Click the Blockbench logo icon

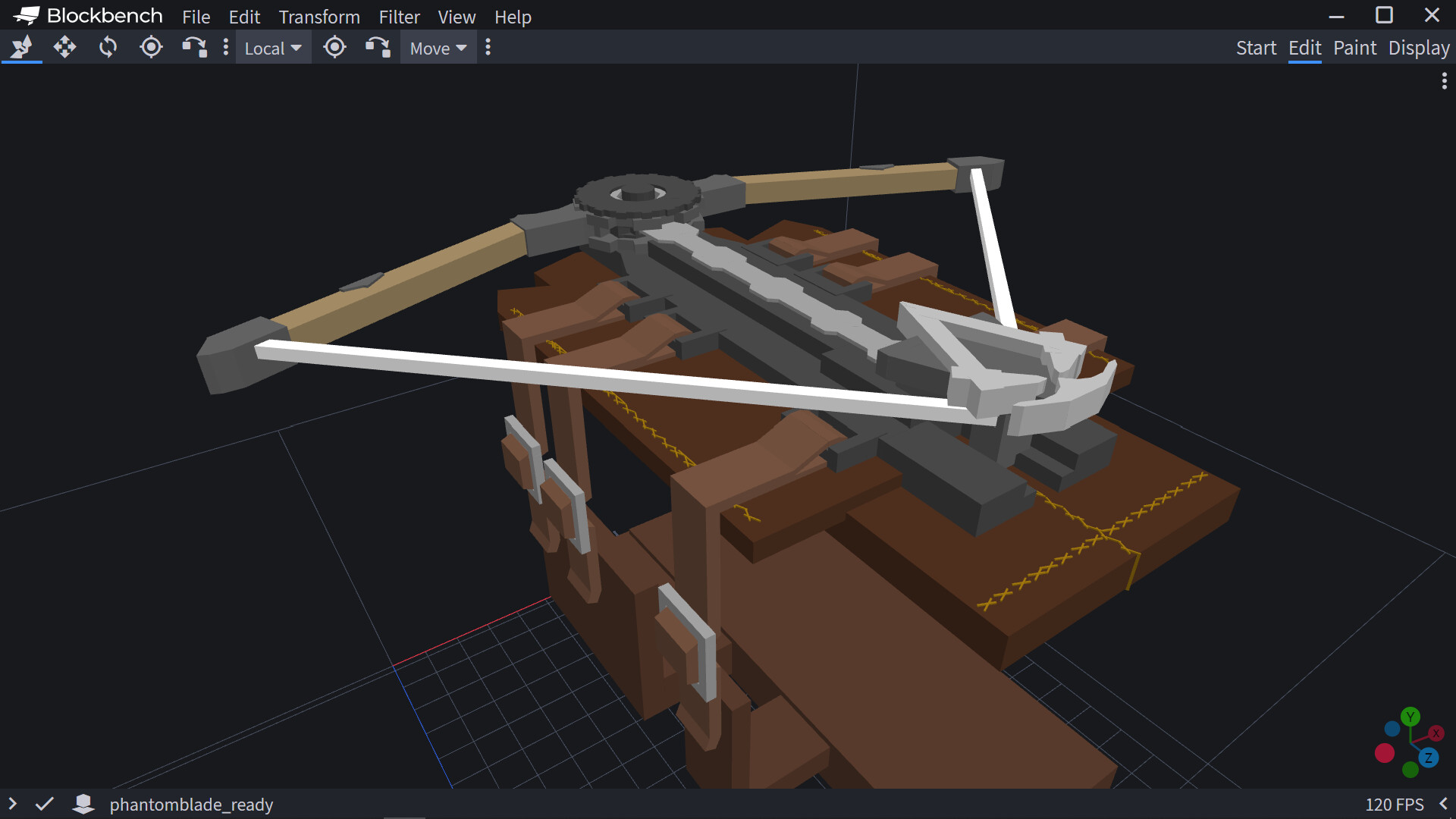(26, 16)
